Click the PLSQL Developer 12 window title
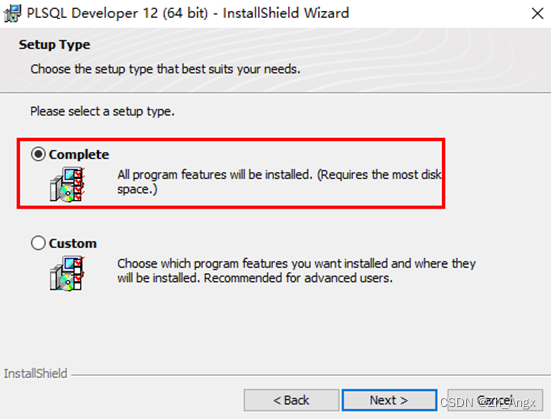 point(188,13)
